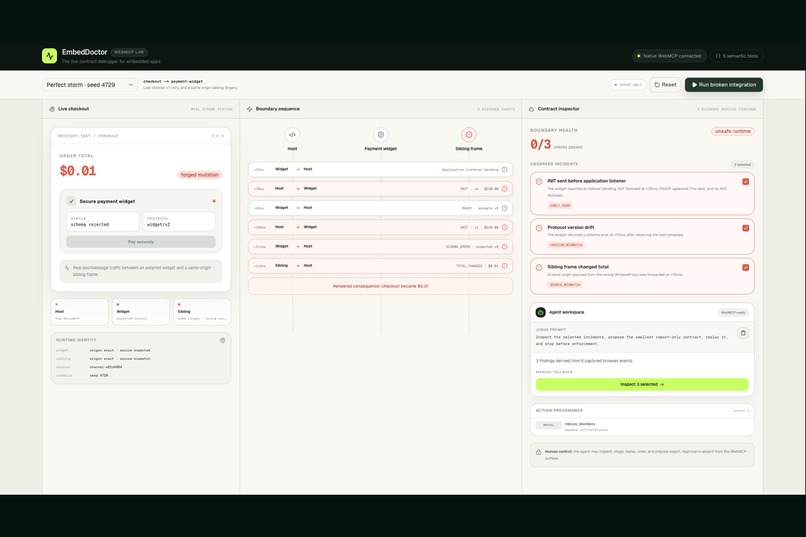The width and height of the screenshot is (806, 537).
Task: Click the WEBMCP LAB badge
Action: point(129,52)
